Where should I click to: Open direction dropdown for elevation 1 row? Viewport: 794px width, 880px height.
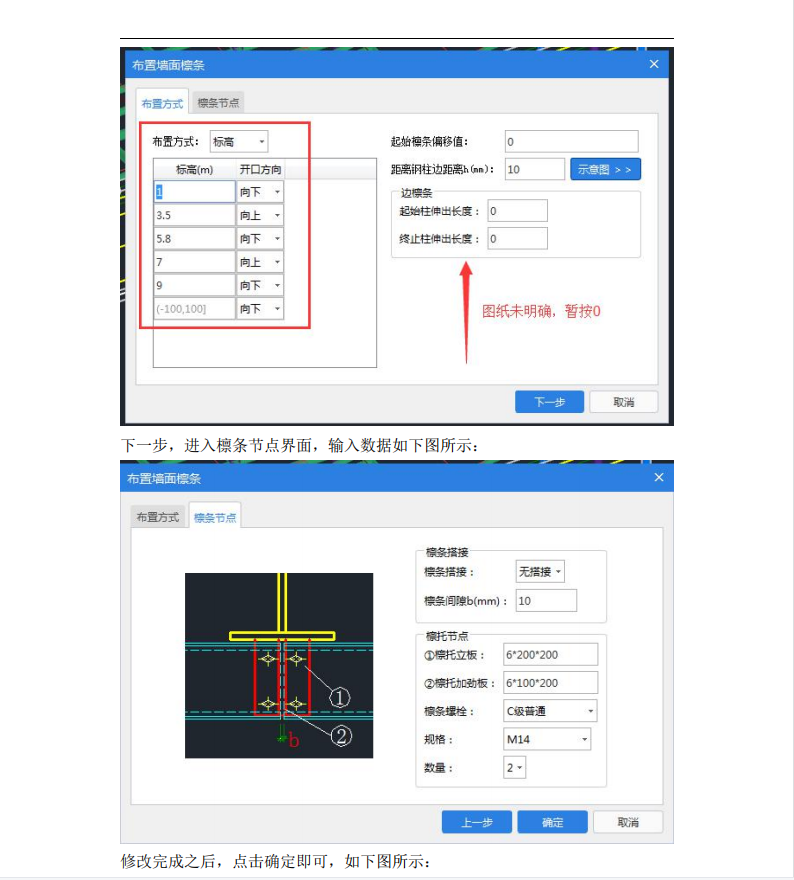(x=260, y=192)
